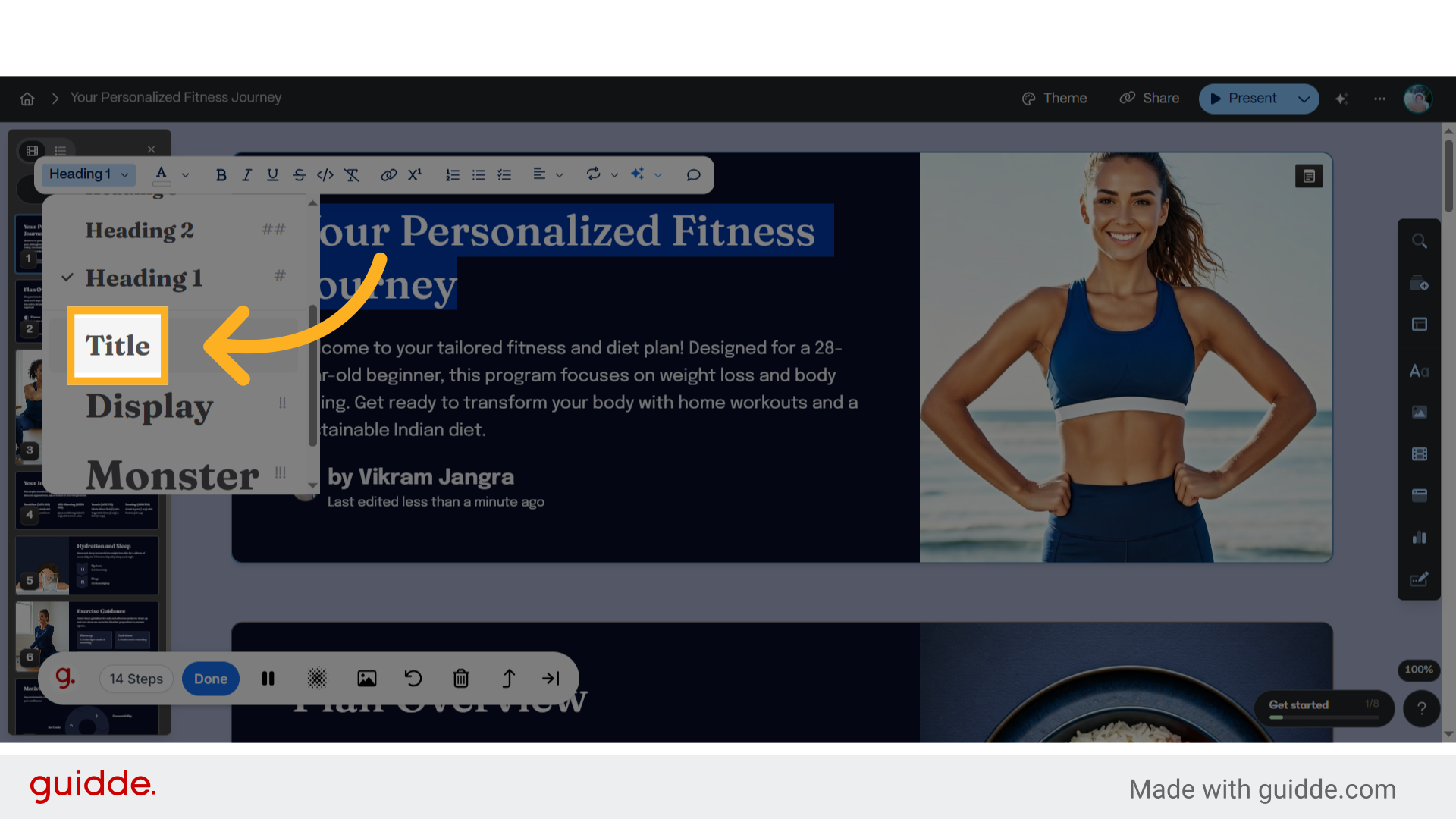Click the screenshot image icon in recorder bar
The width and height of the screenshot is (1456, 819).
click(367, 679)
